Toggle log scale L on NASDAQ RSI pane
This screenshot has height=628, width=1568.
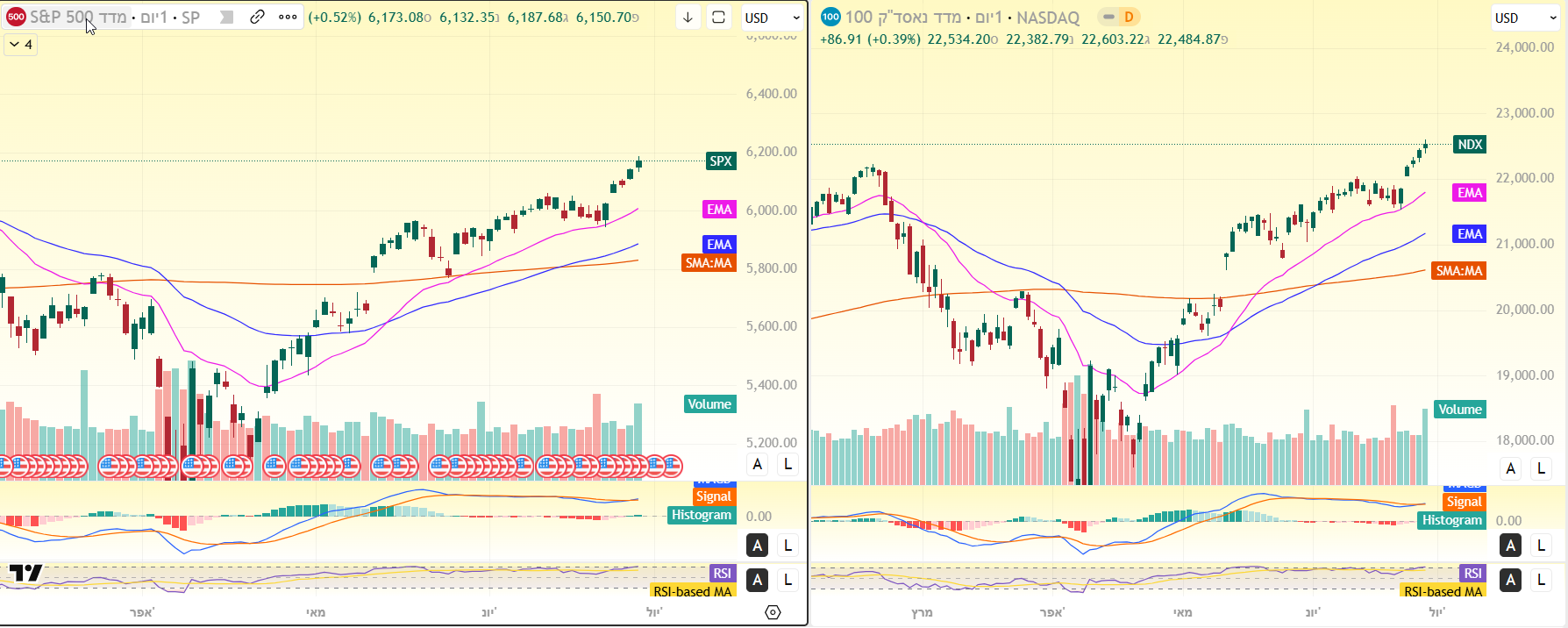click(x=1541, y=580)
